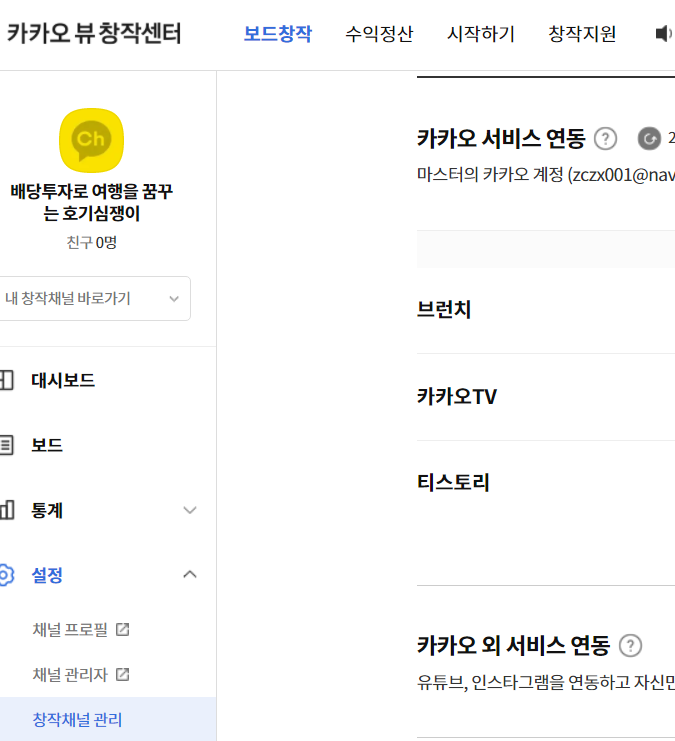Screen dimensions: 675x741
Task: Click the 설정 menu label
Action: (47, 575)
